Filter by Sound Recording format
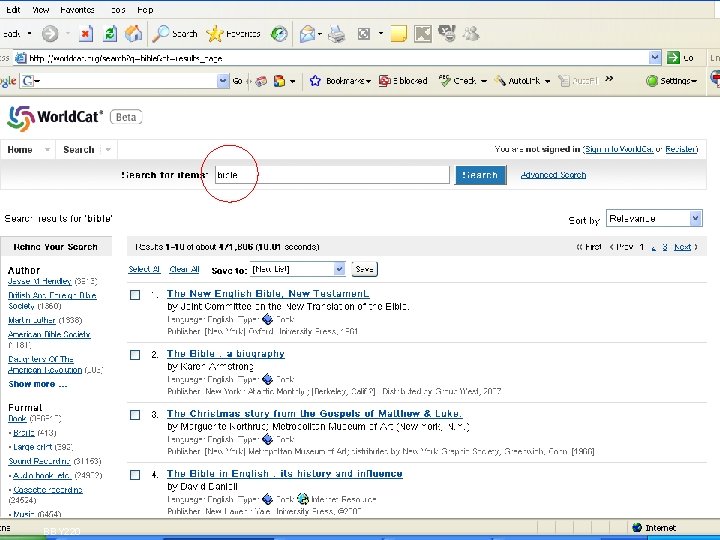The height and width of the screenshot is (540, 720). point(39,461)
